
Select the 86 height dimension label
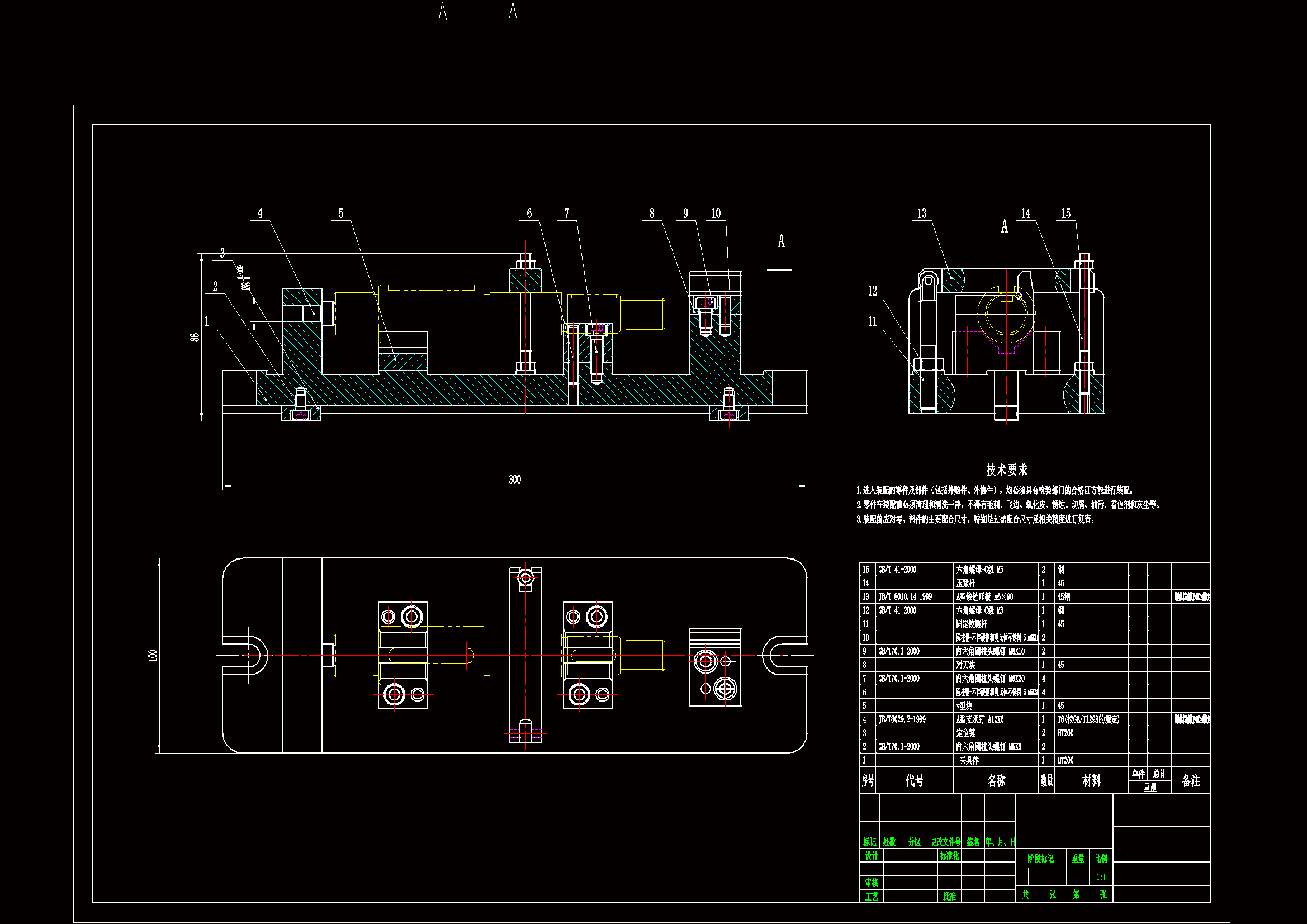[195, 337]
